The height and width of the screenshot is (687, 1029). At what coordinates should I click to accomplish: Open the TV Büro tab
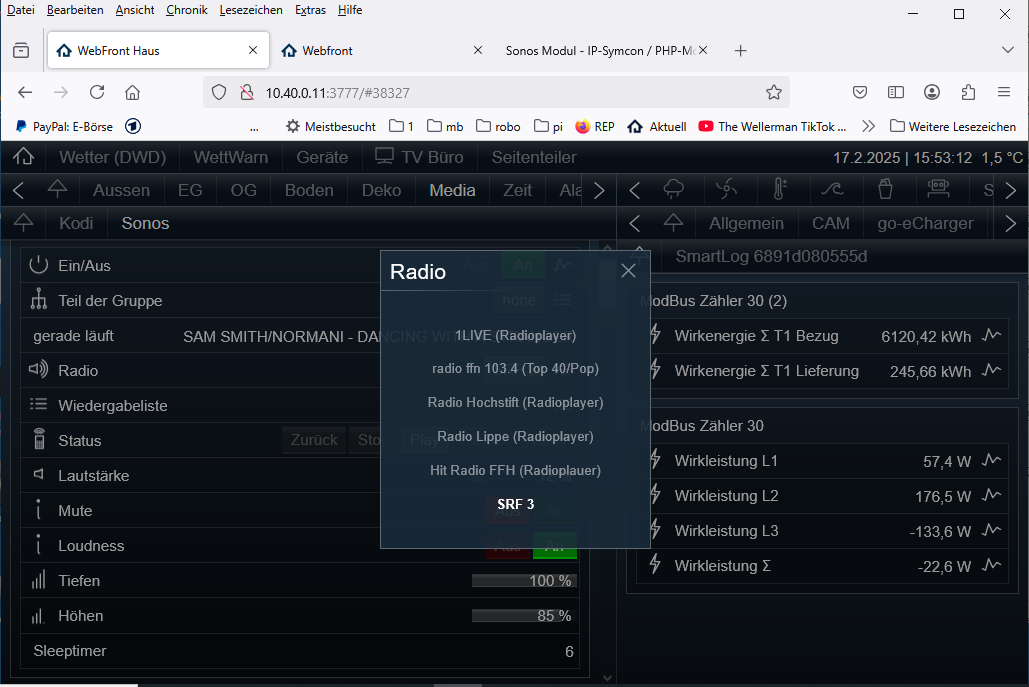(419, 157)
